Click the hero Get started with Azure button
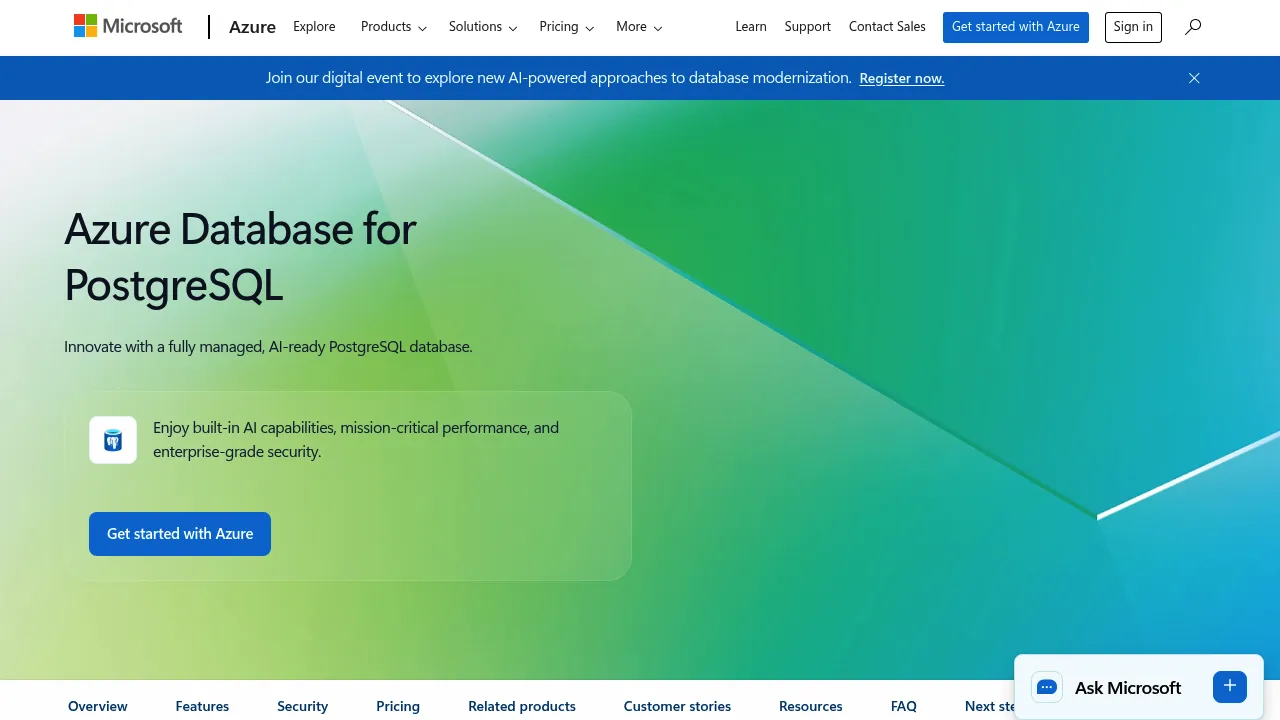1280x720 pixels. click(180, 534)
